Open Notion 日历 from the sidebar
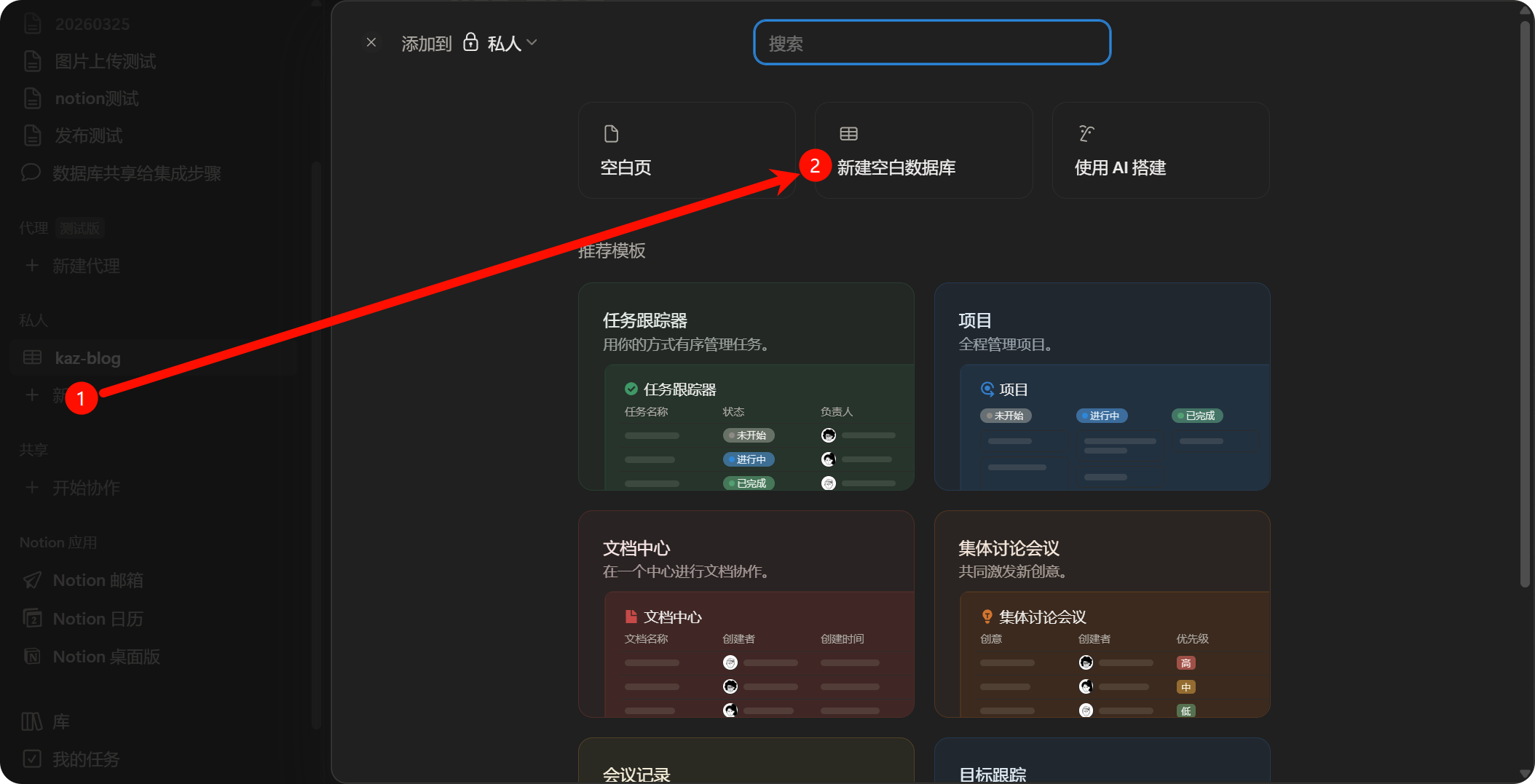 pyautogui.click(x=98, y=619)
